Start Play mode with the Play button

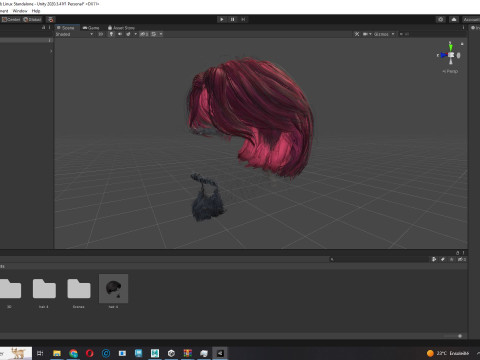pyautogui.click(x=222, y=19)
